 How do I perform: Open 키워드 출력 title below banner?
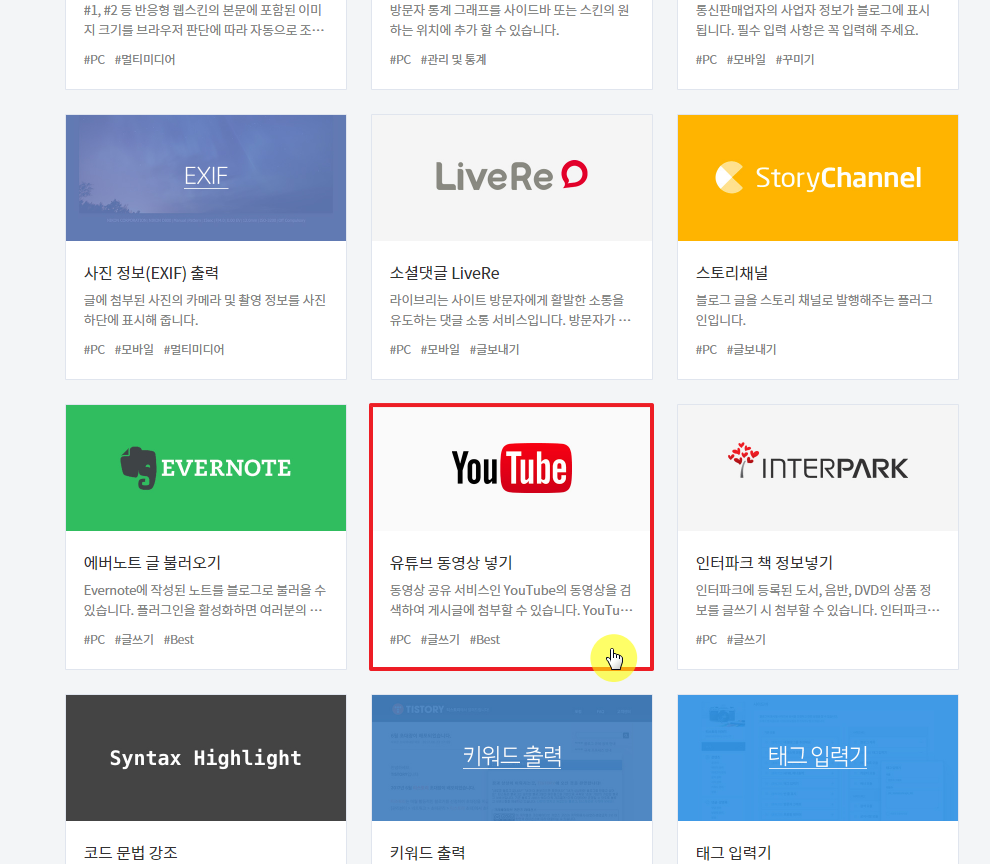click(427, 853)
